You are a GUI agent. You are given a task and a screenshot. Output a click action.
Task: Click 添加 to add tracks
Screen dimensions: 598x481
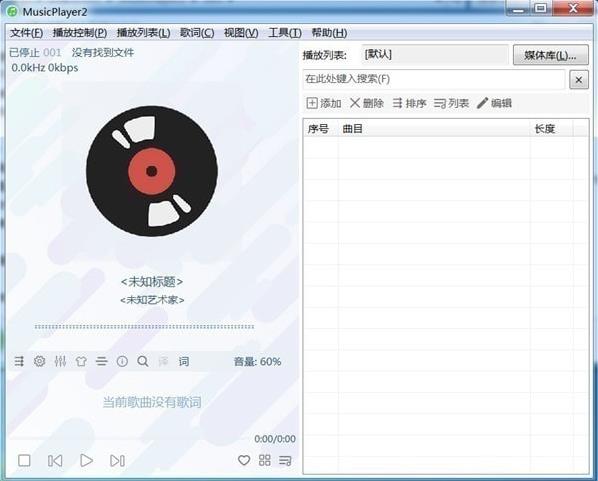324,103
